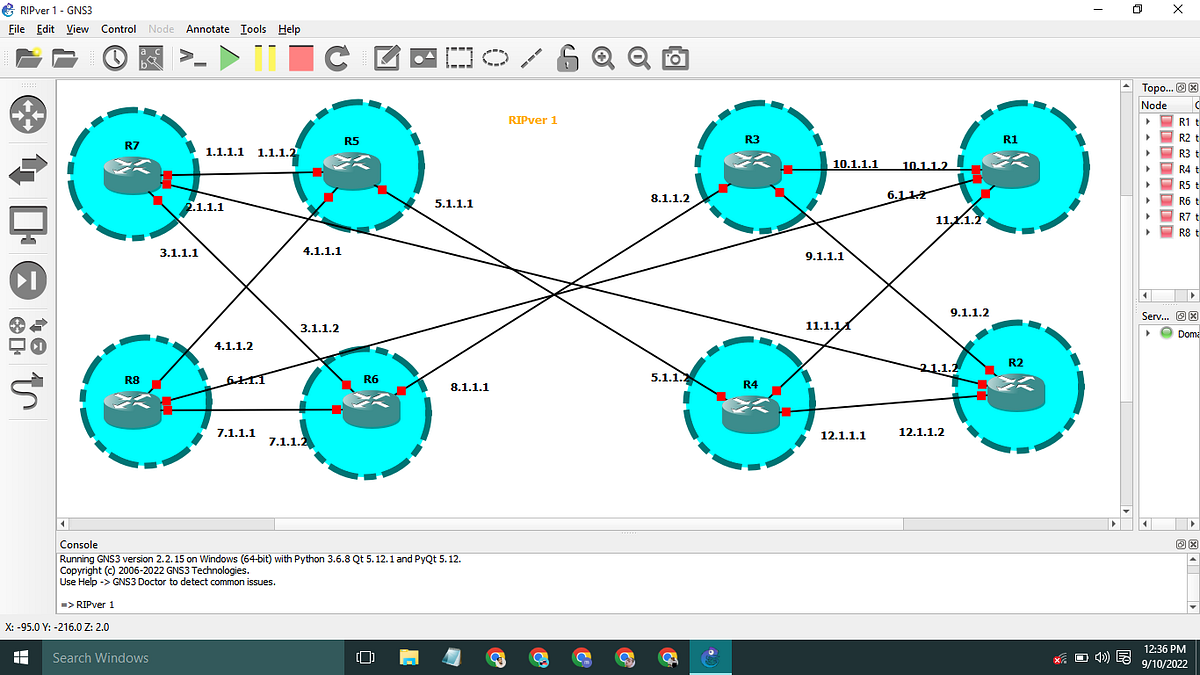Expand the R1 node in Topology Summary
1200x675 pixels.
[x=1146, y=121]
